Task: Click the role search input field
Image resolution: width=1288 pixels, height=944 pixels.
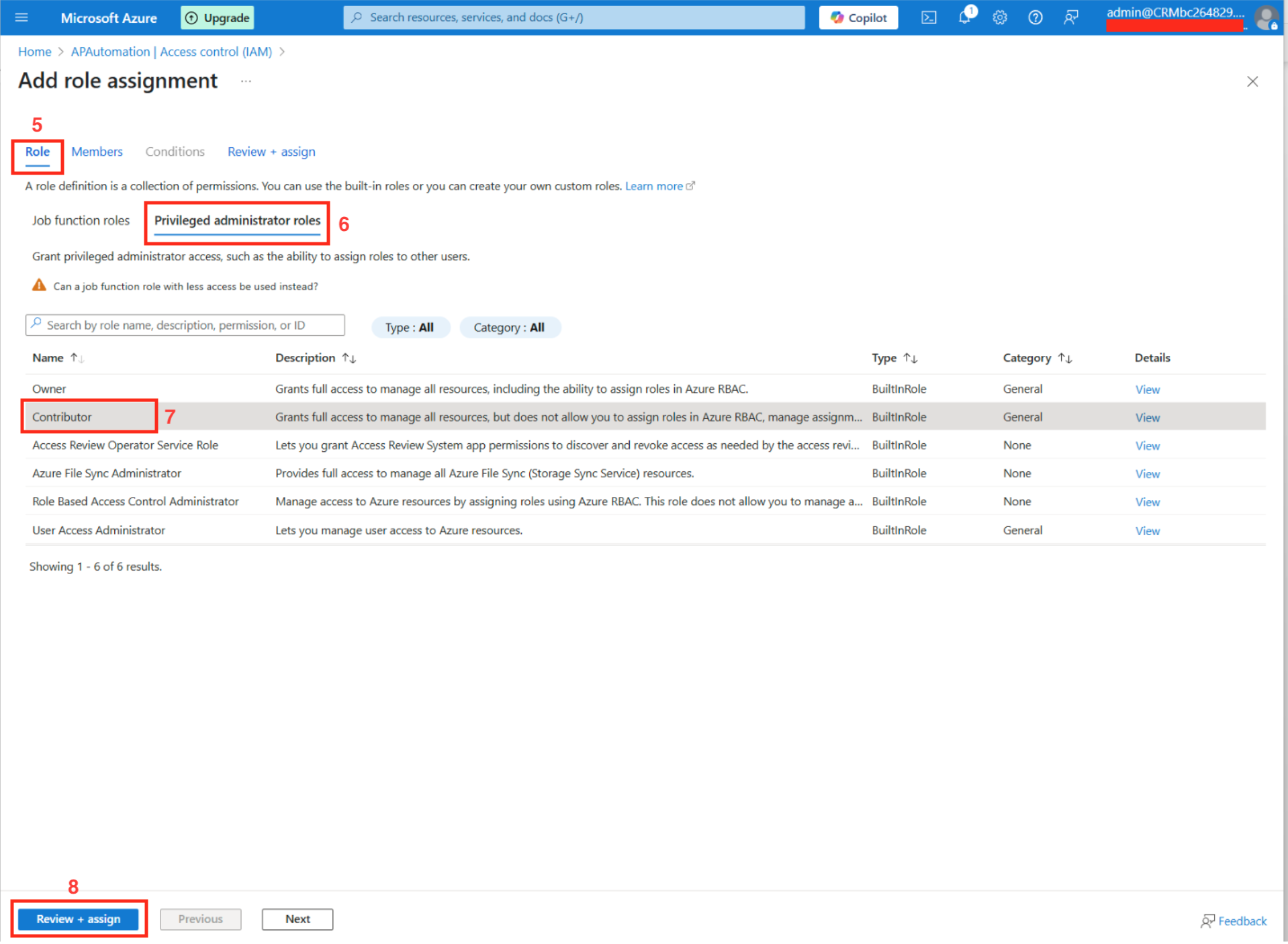Action: [191, 325]
